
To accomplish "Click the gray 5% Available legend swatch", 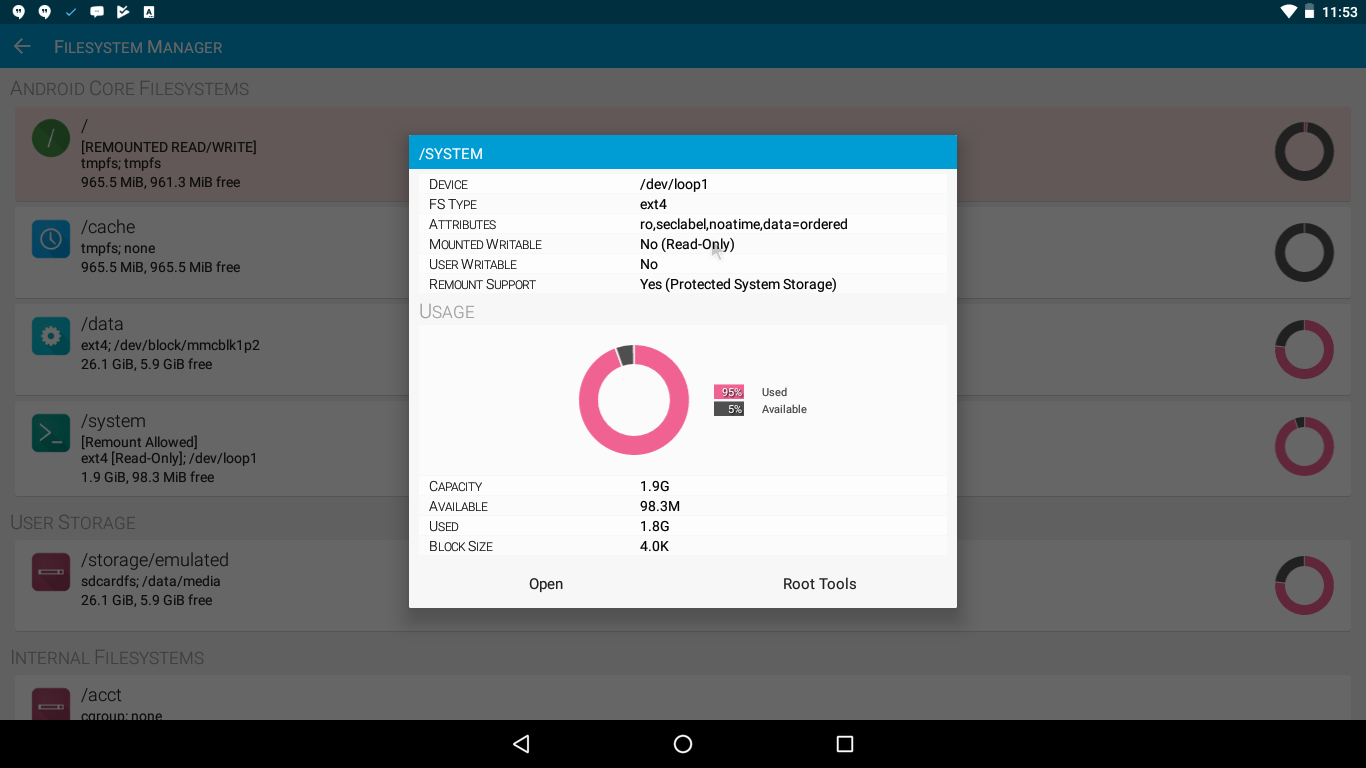I will pos(728,409).
